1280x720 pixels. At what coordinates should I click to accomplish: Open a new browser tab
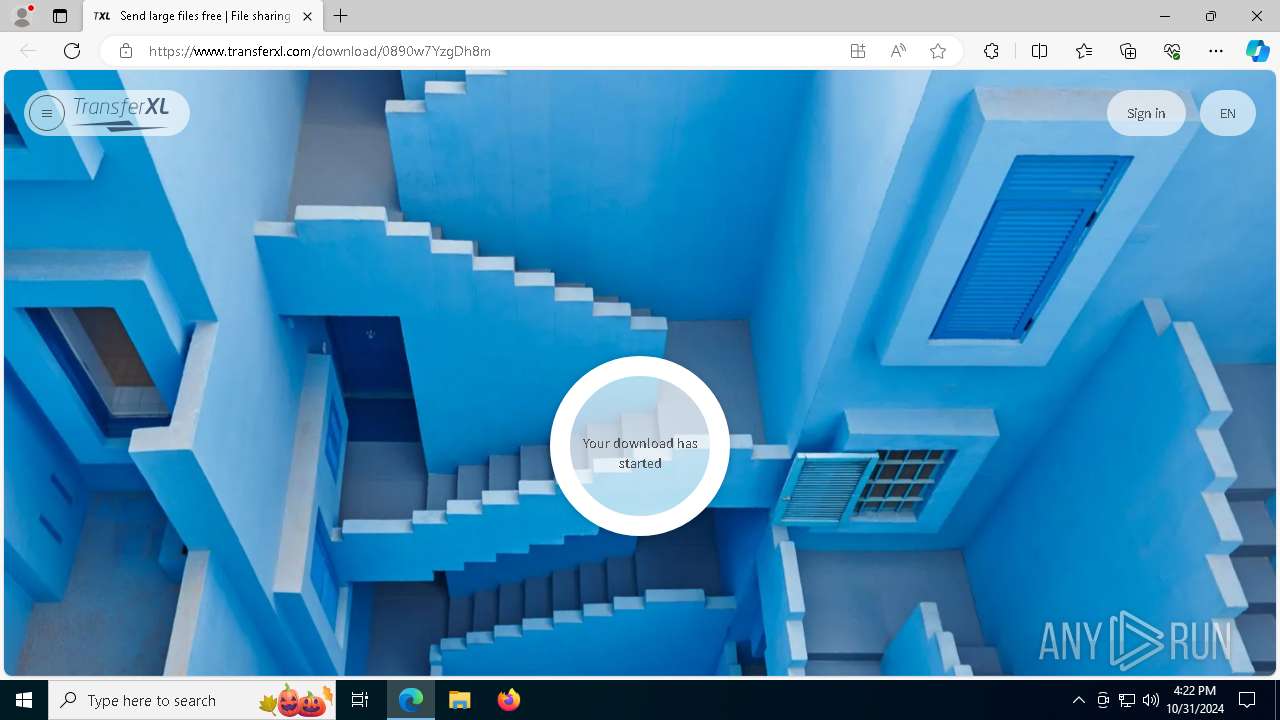[341, 16]
